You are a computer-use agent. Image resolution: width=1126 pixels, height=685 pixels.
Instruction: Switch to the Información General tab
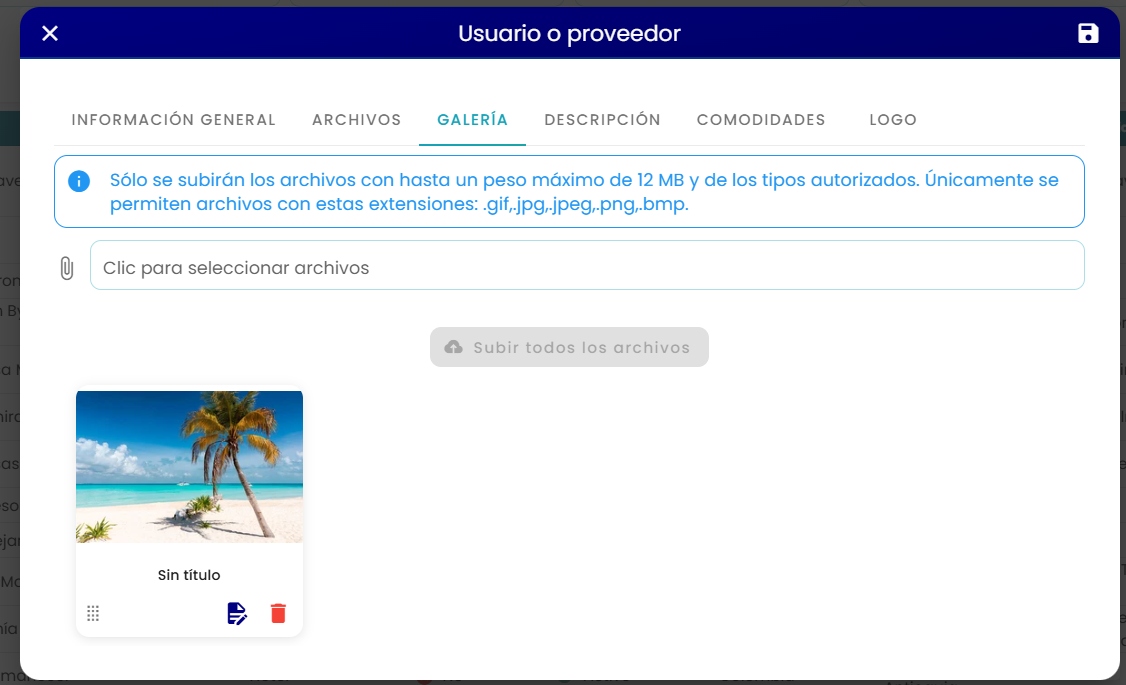(174, 120)
